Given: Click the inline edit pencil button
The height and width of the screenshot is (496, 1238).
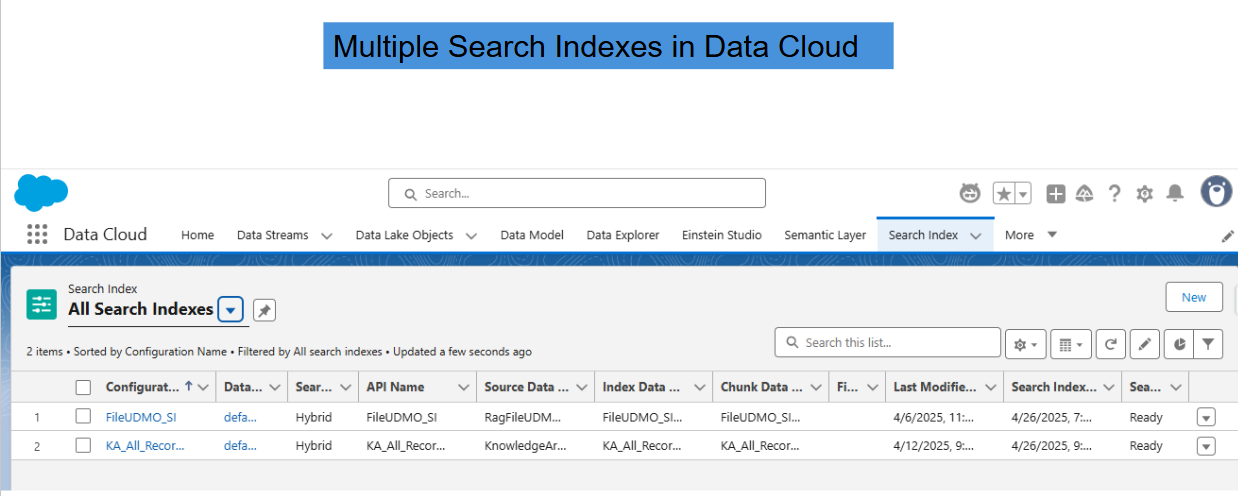Looking at the screenshot, I should tap(1145, 344).
